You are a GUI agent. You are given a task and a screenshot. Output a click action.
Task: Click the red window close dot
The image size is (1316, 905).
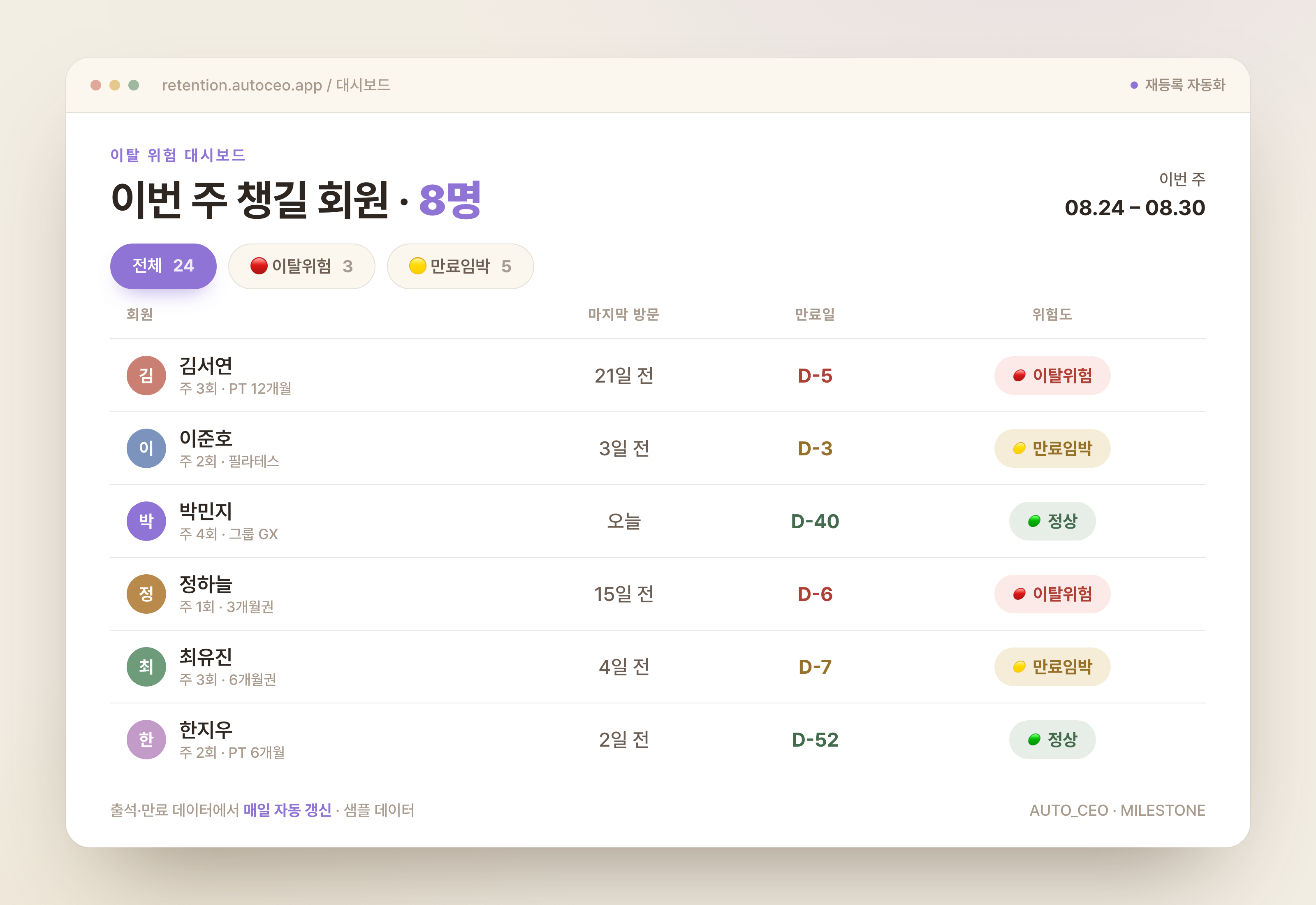tap(96, 85)
